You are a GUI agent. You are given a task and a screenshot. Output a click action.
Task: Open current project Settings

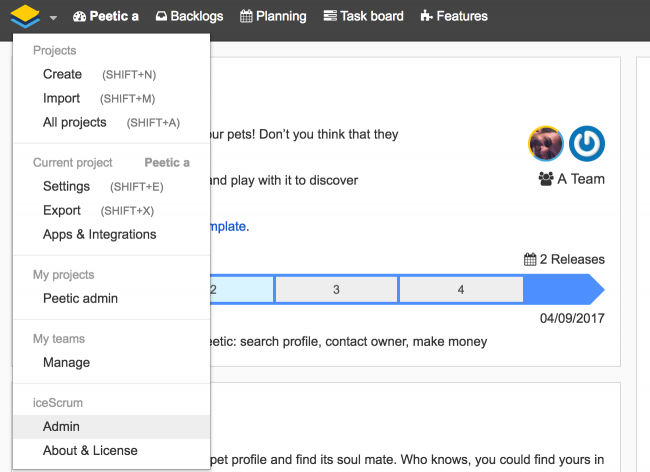pyautogui.click(x=66, y=186)
